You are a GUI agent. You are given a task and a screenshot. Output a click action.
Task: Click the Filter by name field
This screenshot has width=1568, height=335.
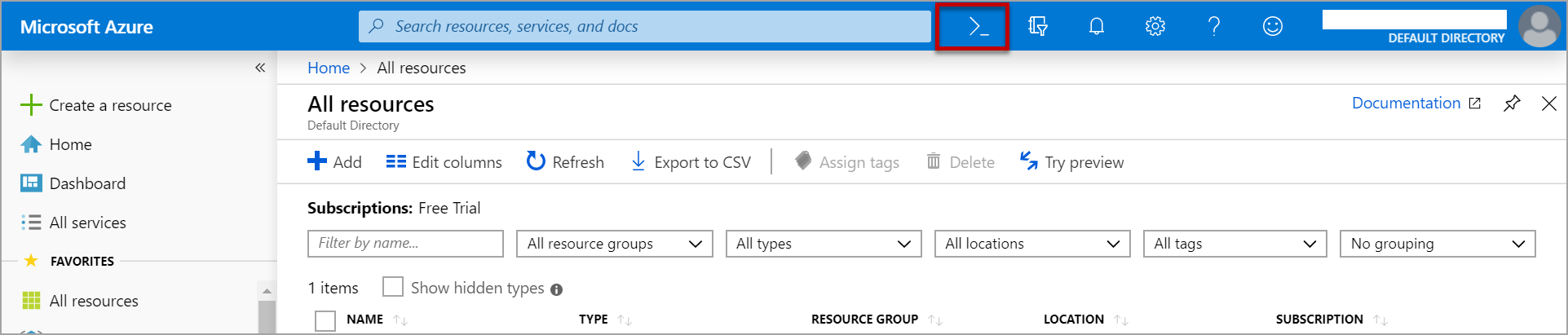pos(405,244)
